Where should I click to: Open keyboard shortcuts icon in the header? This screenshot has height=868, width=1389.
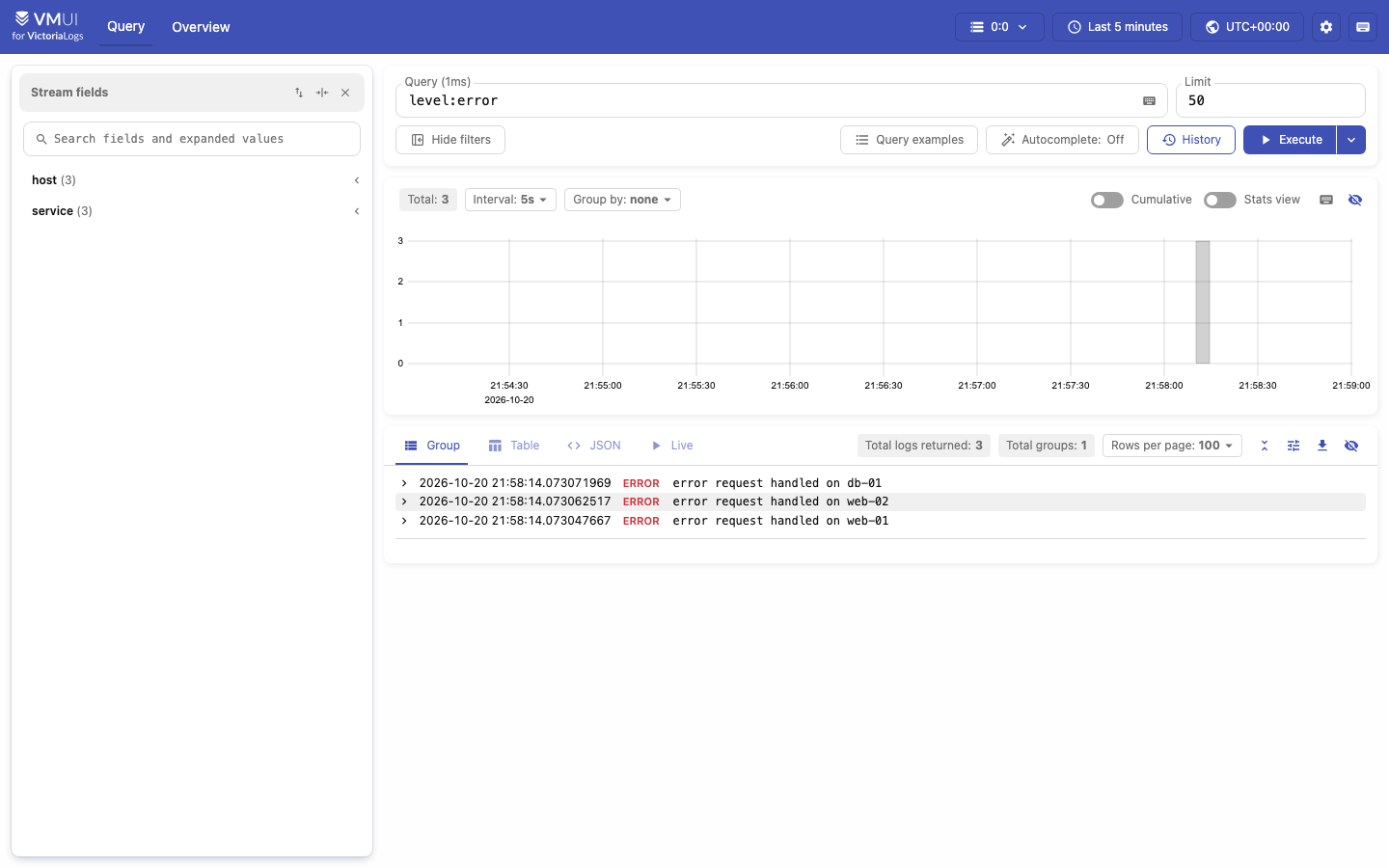(1363, 27)
